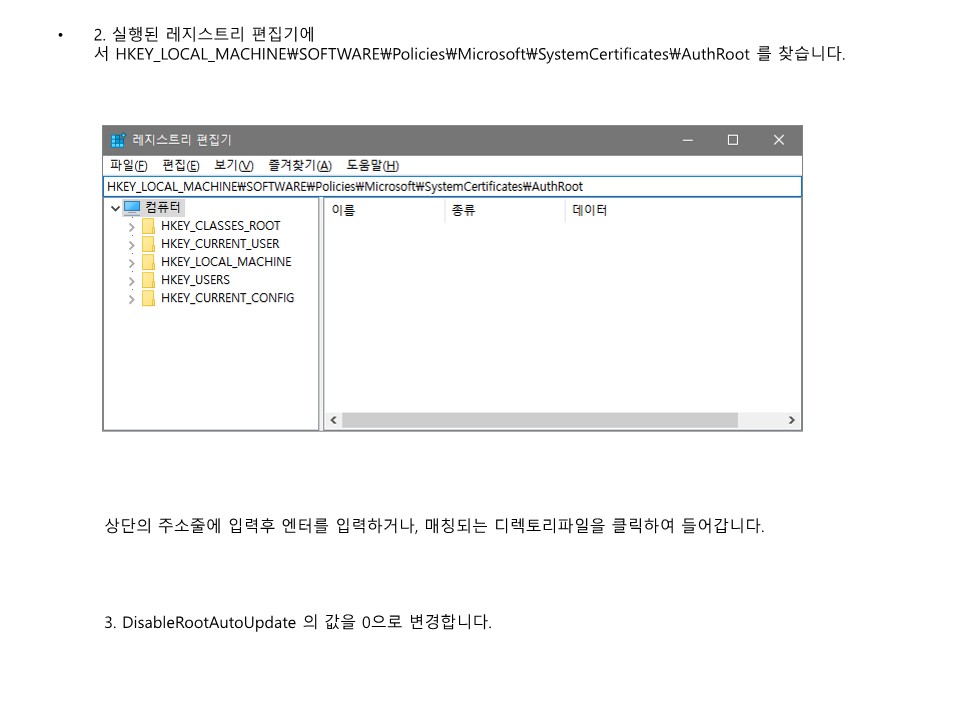Expand the HKEY_USERS branch
This screenshot has height=720, width=960.
click(132, 281)
